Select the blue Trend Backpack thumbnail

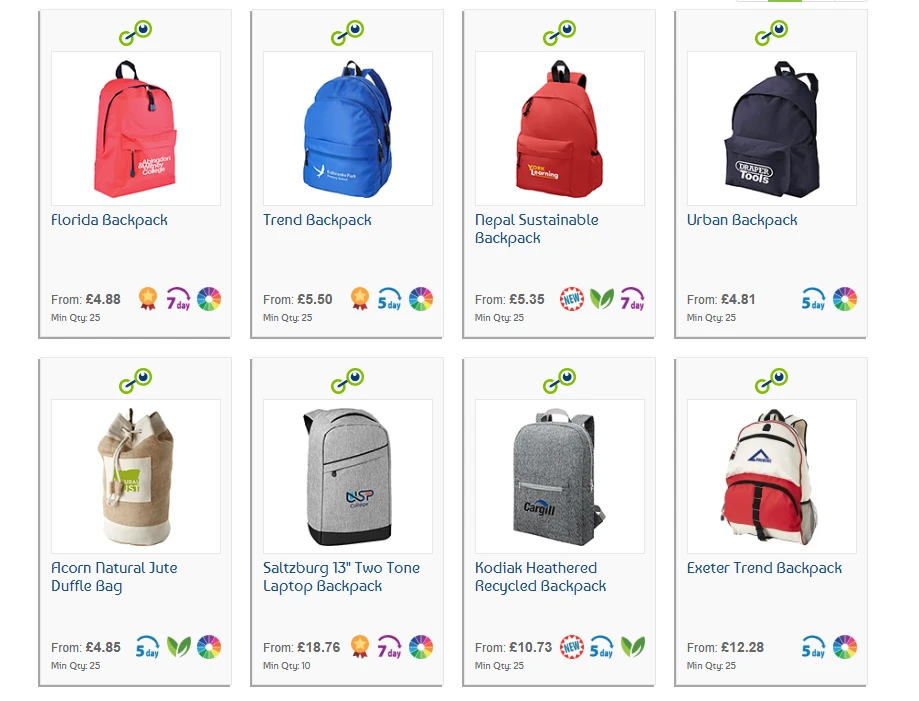pyautogui.click(x=348, y=128)
